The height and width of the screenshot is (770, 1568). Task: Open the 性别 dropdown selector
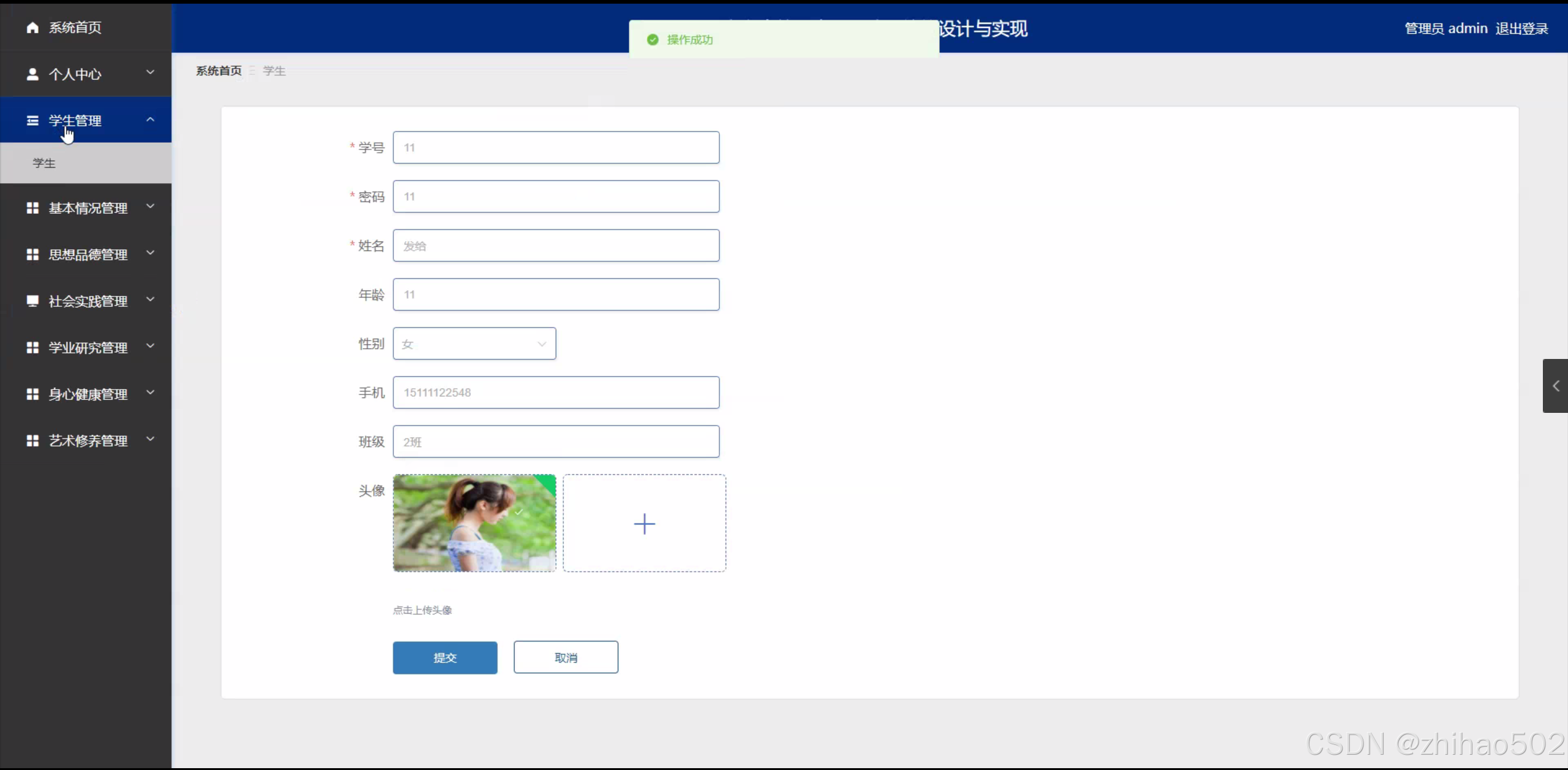coord(474,344)
